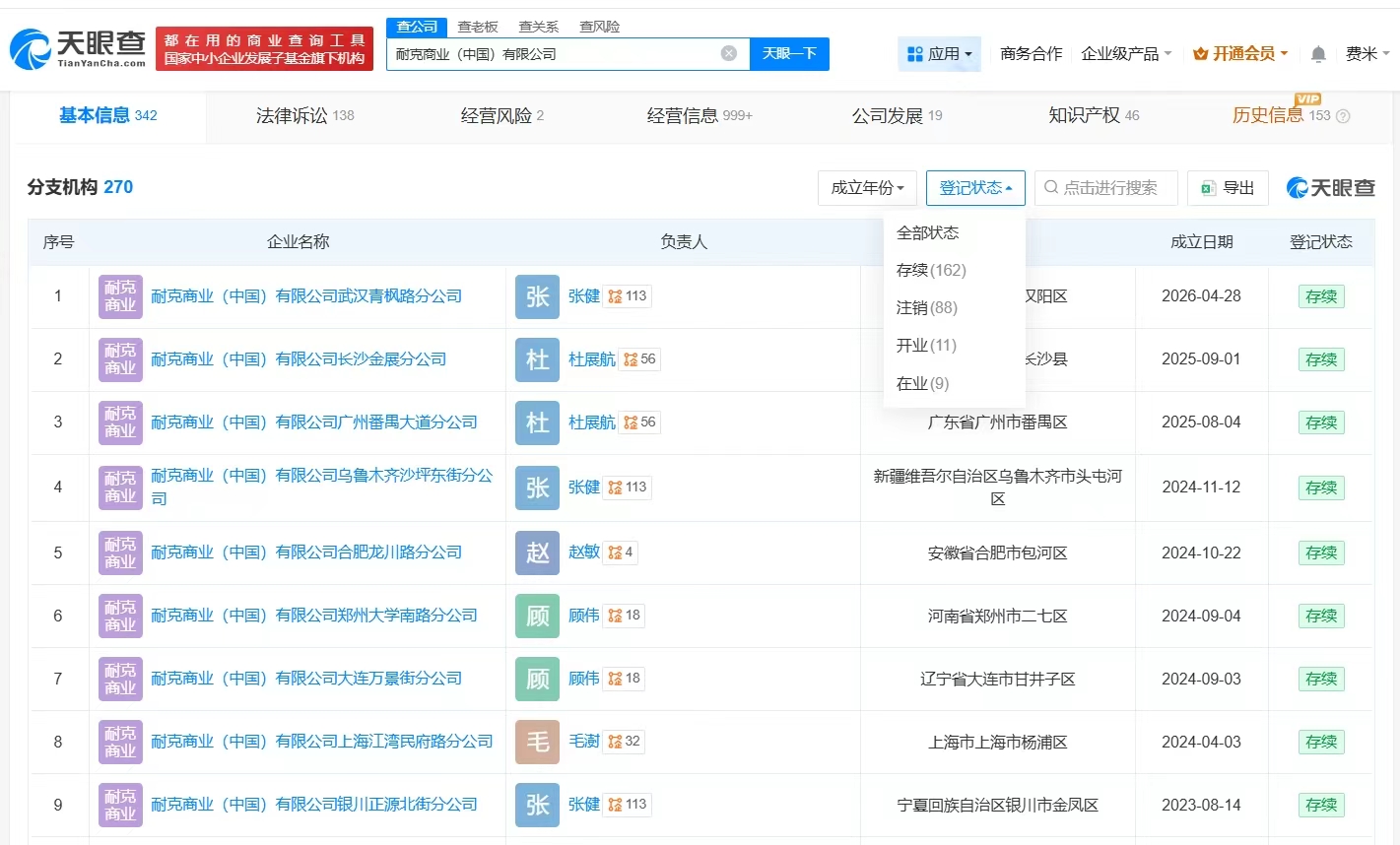
Task: Open the 经营风险 tab
Action: [502, 116]
